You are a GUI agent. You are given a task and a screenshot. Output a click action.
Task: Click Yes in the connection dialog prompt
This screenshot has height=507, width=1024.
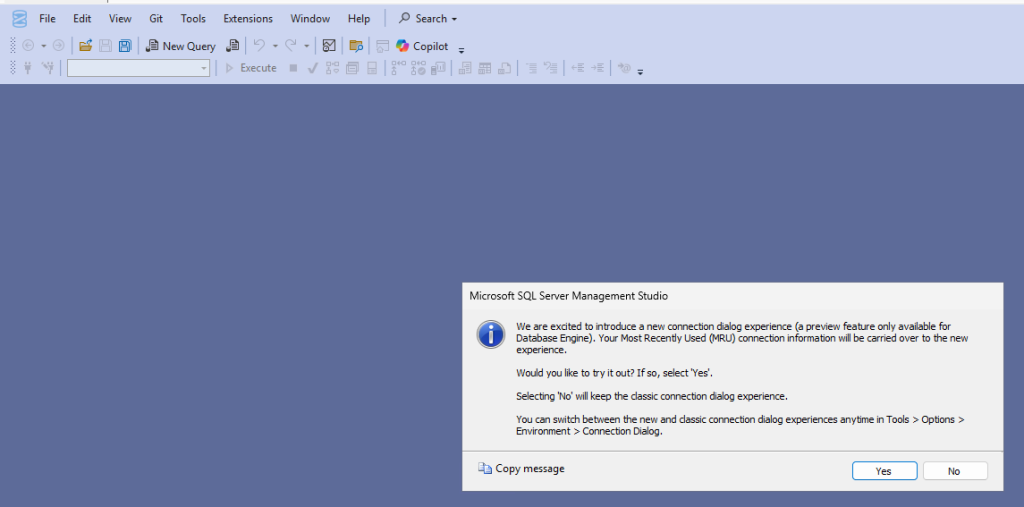(884, 471)
